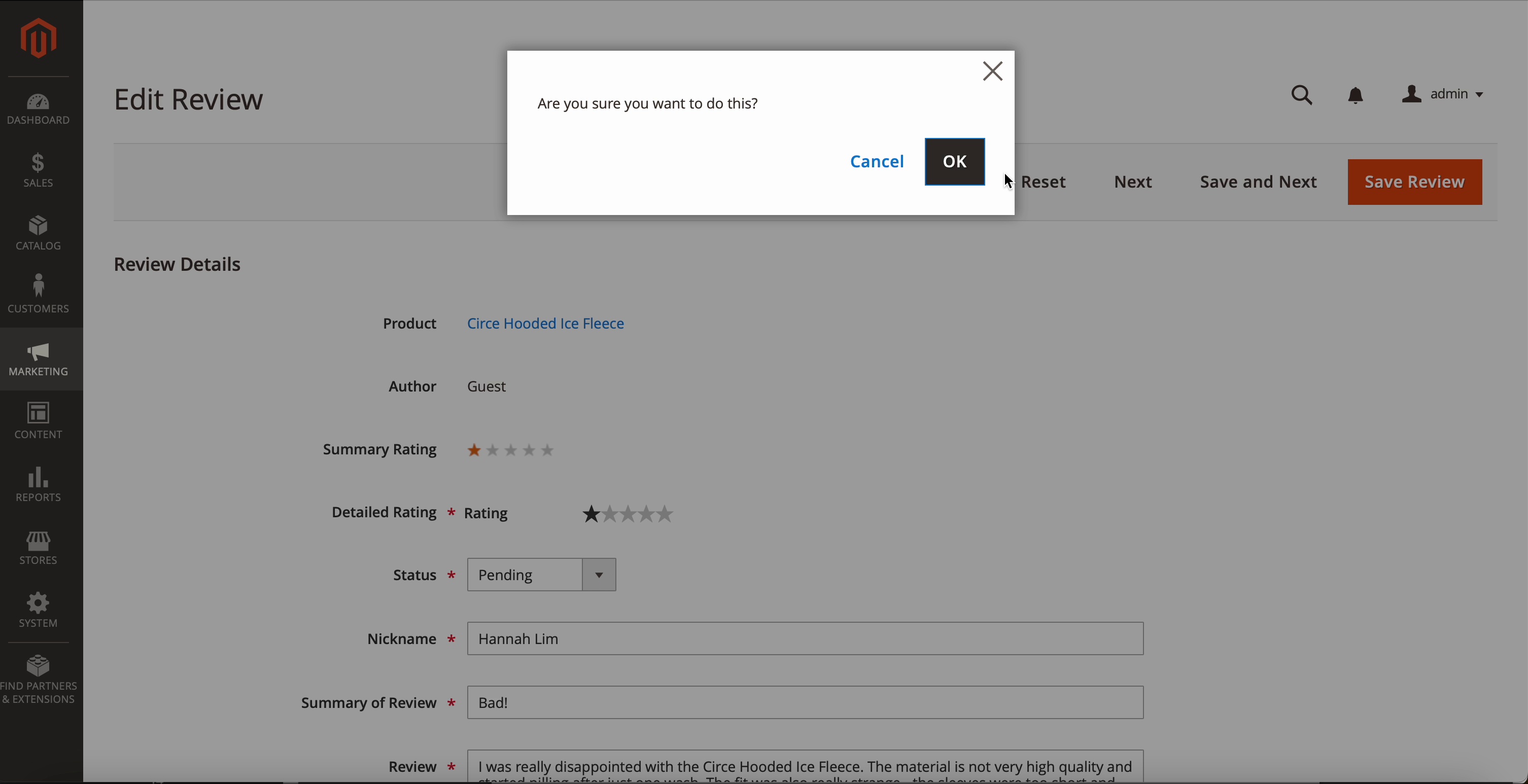
Task: Open the Dashboard sidebar icon
Action: [39, 109]
